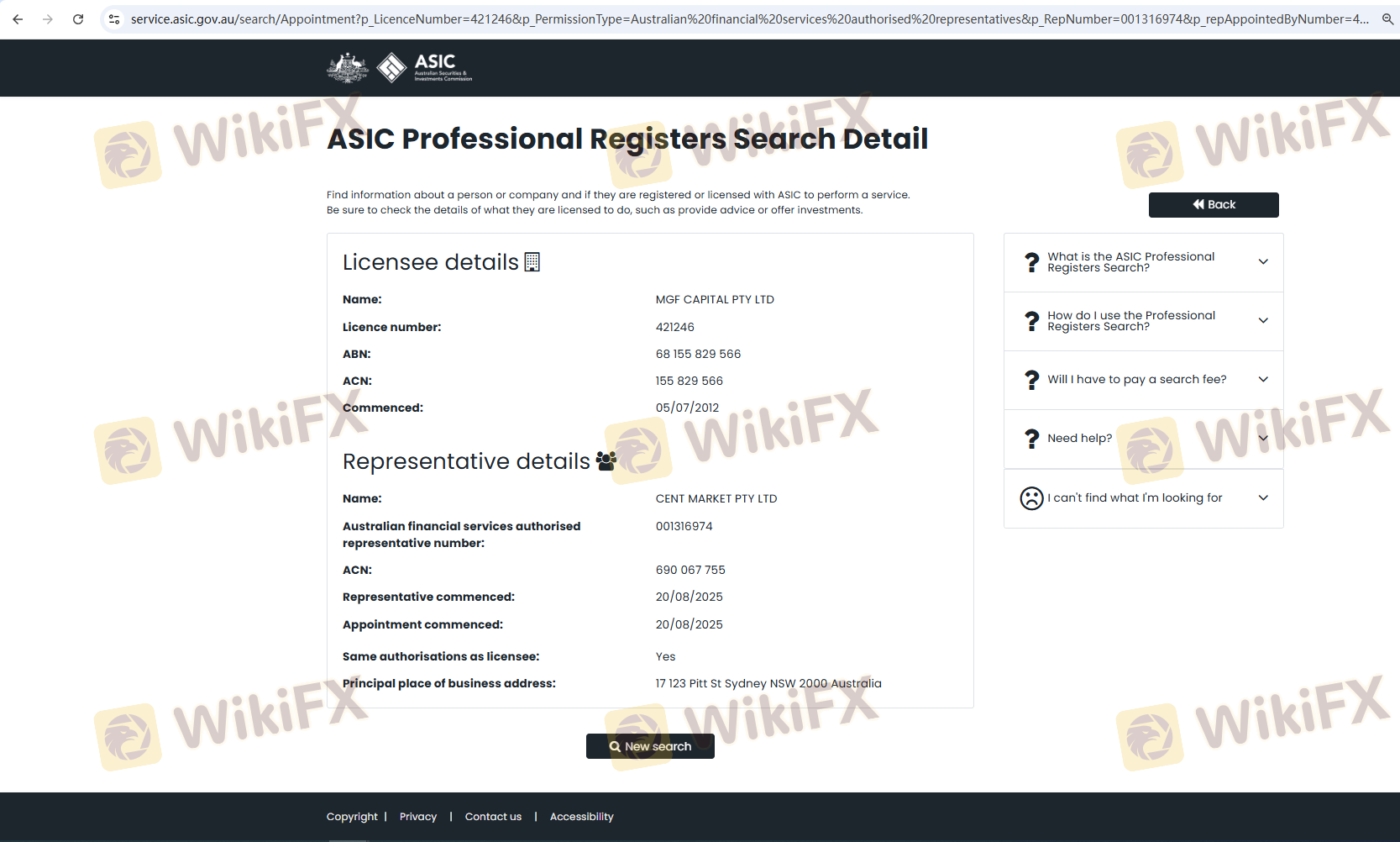Go to Contact us in footer
The image size is (1400, 842).
(493, 817)
